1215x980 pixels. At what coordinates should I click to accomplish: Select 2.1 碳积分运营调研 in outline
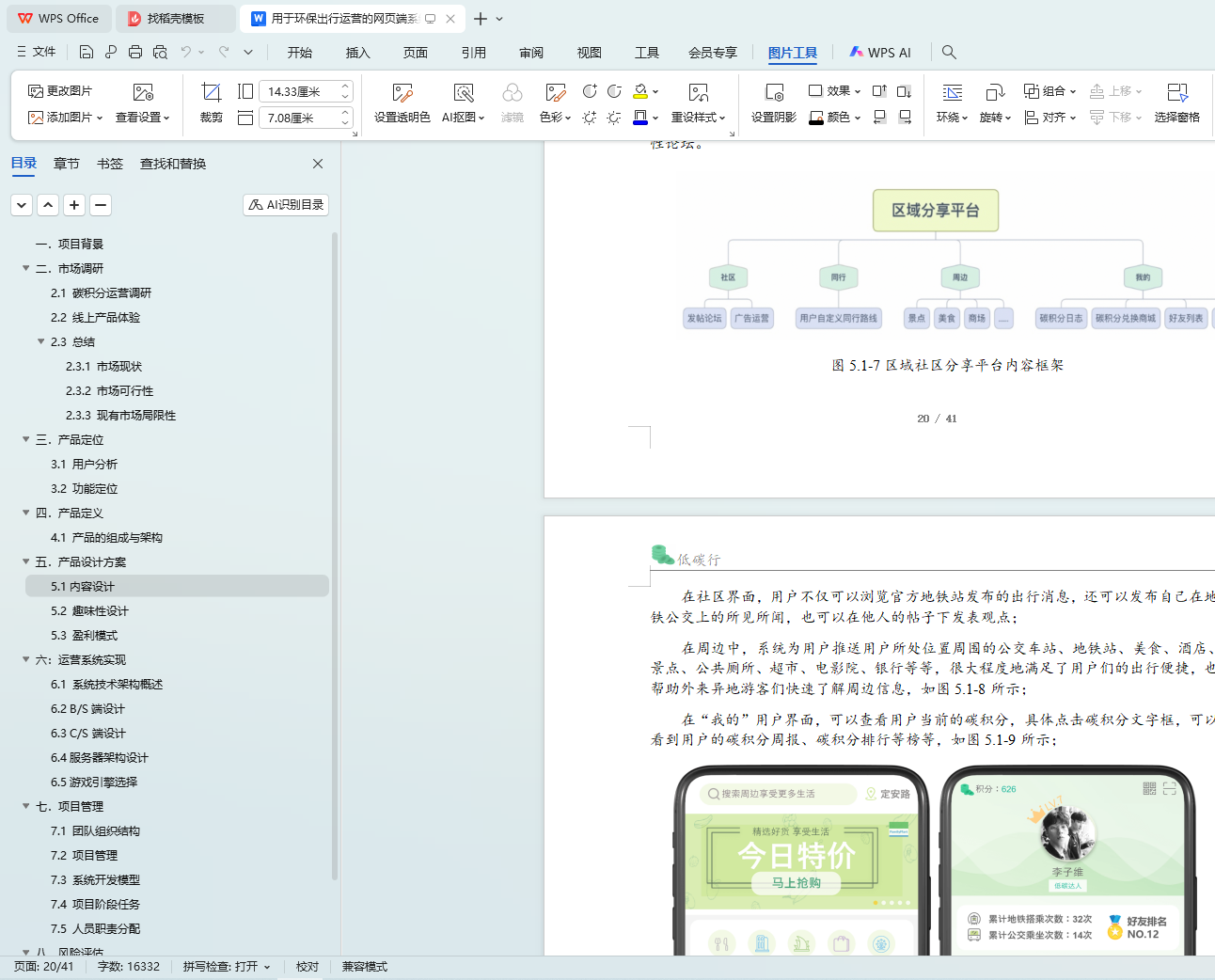pos(101,292)
